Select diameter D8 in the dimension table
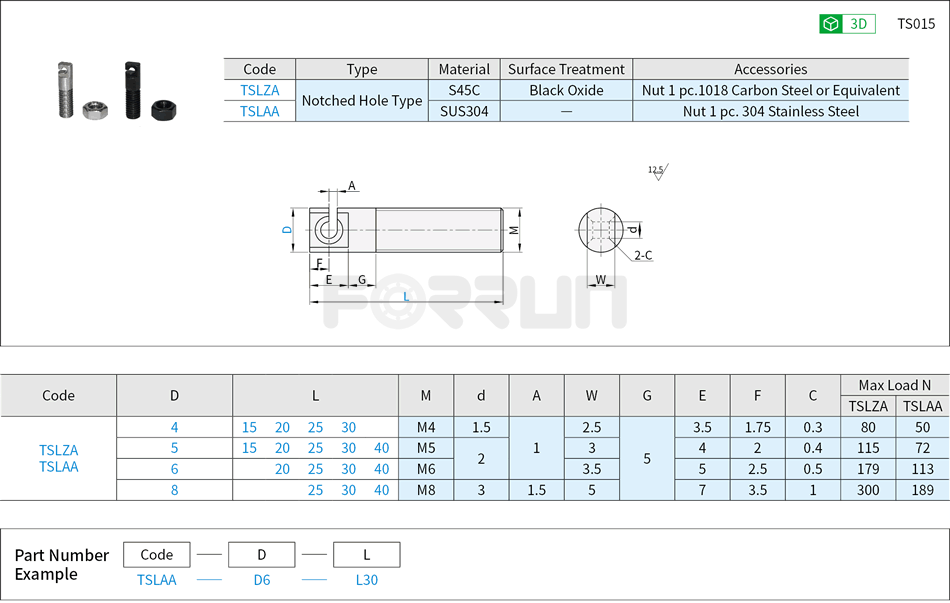This screenshot has height=603, width=950. (x=174, y=490)
